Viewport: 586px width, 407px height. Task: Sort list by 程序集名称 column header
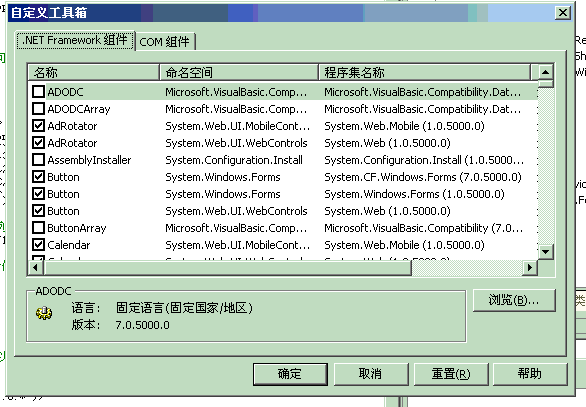pyautogui.click(x=424, y=72)
